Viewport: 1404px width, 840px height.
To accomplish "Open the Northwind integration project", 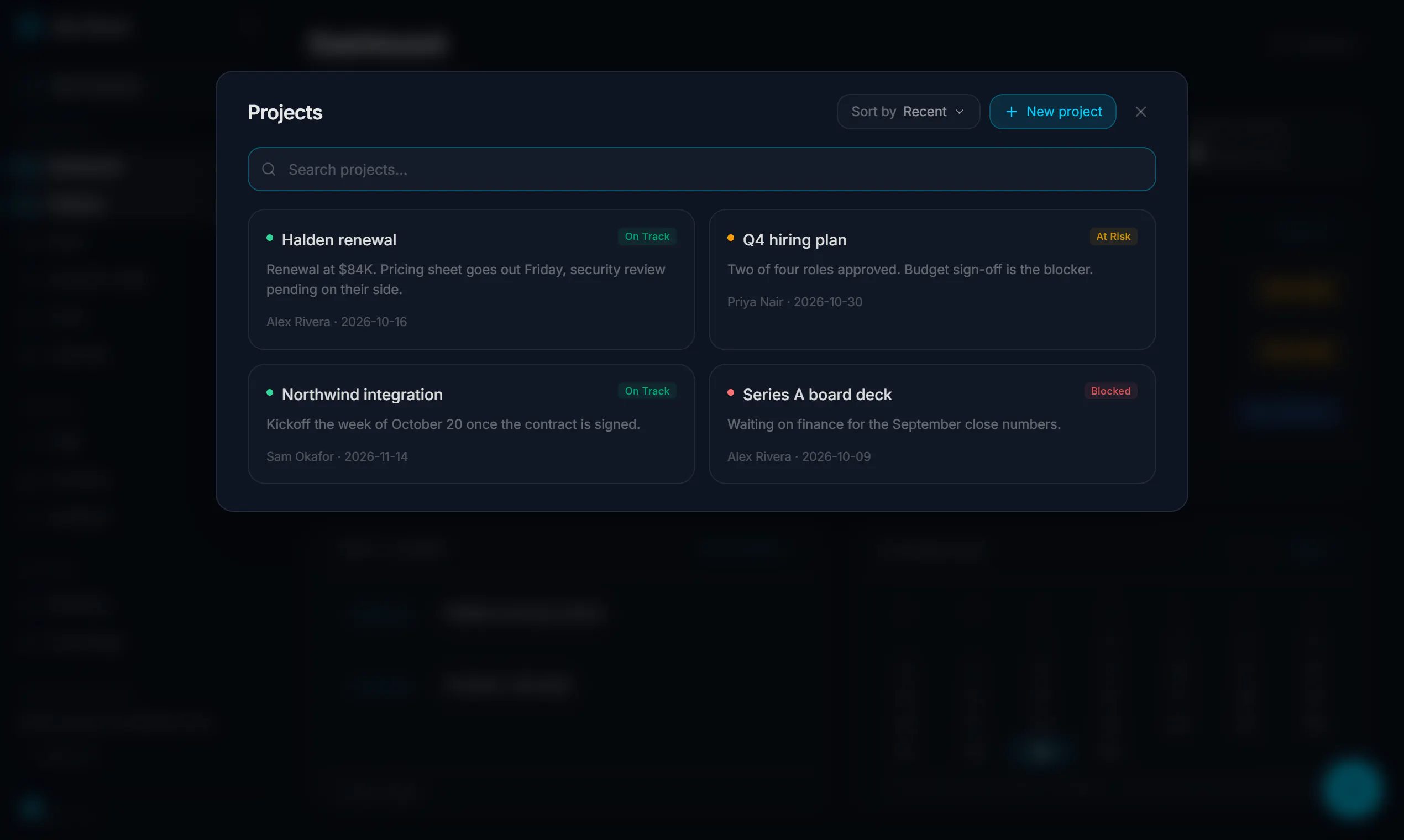I will pyautogui.click(x=471, y=424).
